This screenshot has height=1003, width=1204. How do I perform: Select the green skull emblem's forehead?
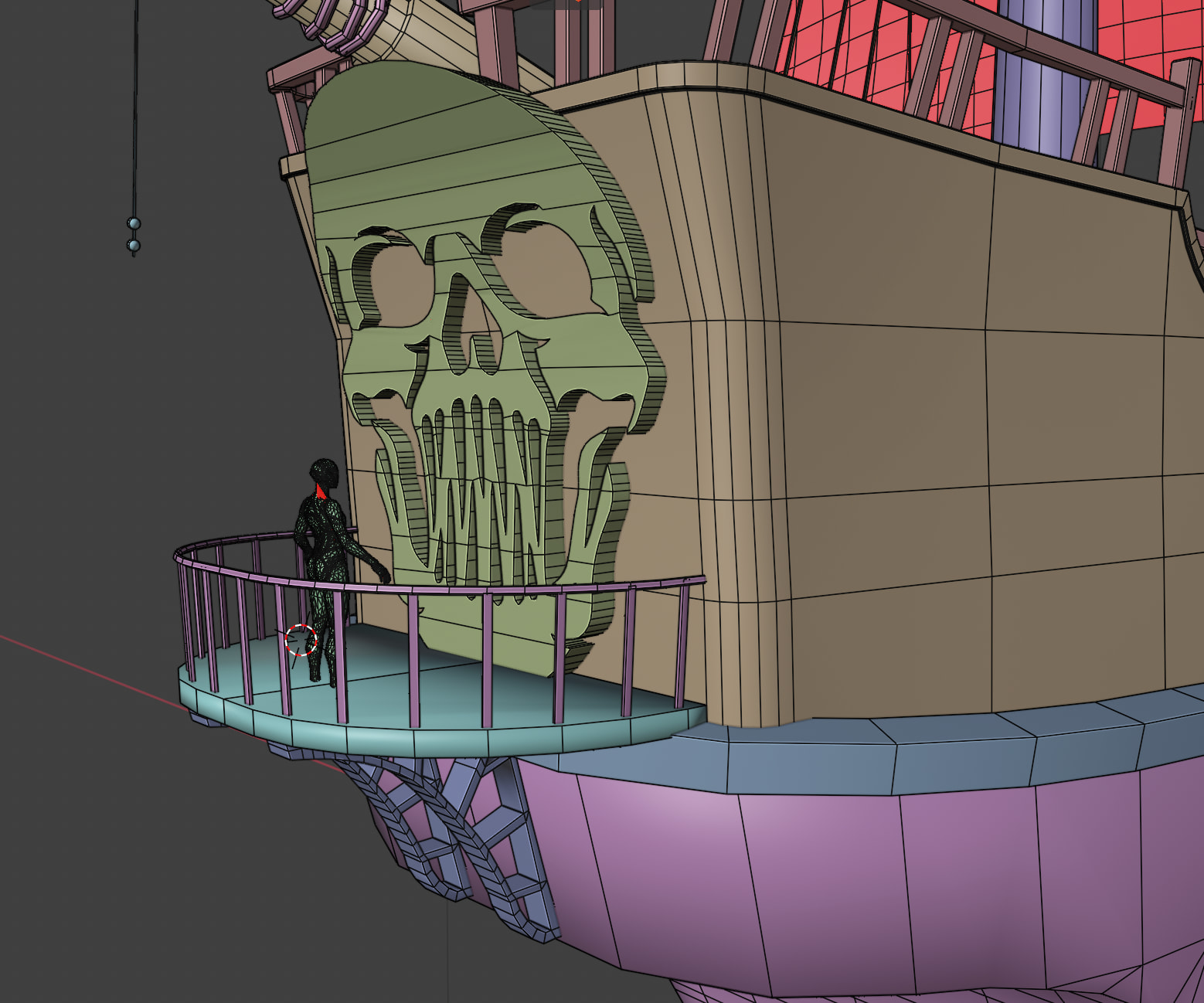click(x=433, y=155)
